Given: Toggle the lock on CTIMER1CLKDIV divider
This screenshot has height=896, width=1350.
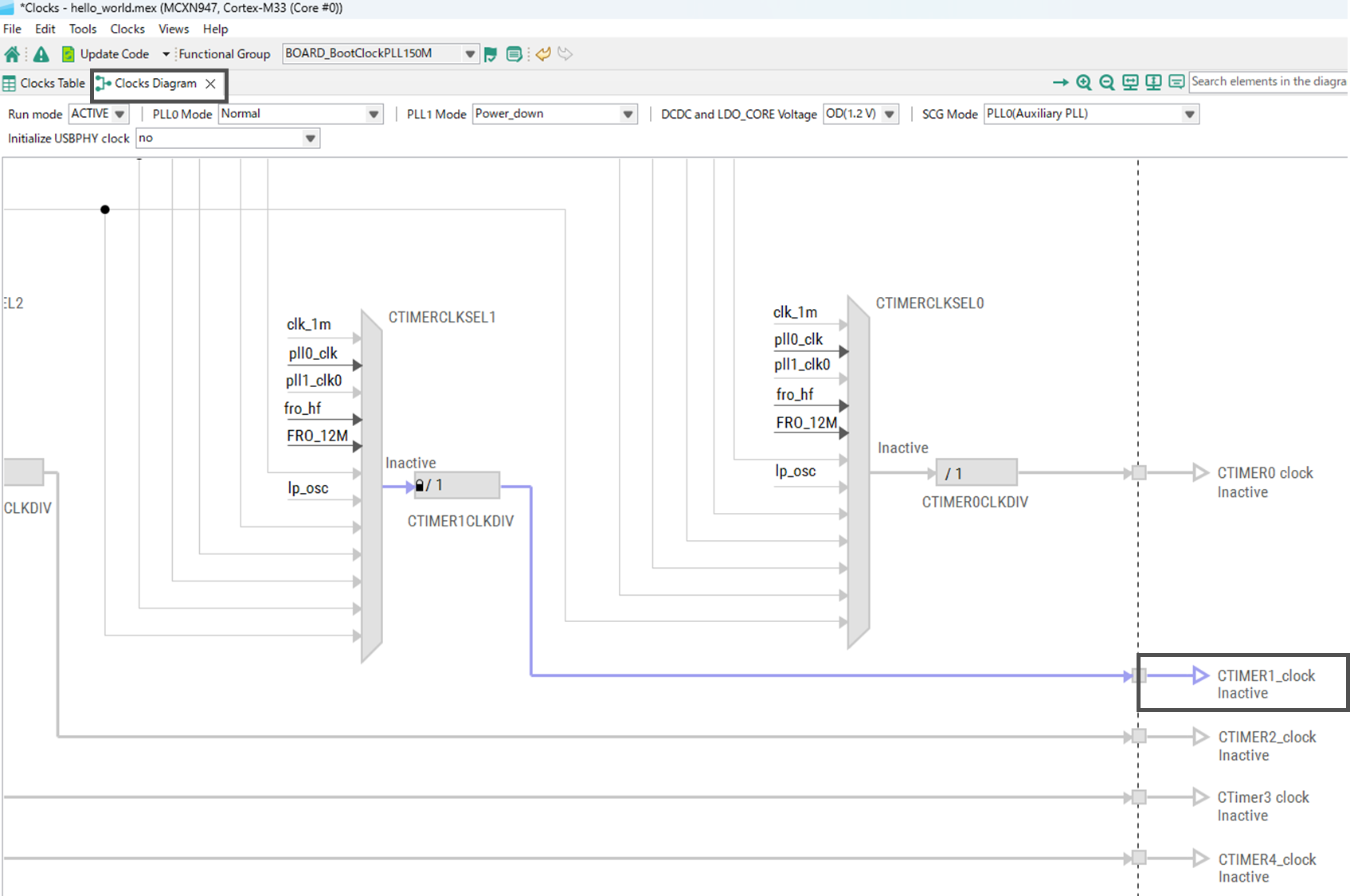Looking at the screenshot, I should (x=420, y=486).
